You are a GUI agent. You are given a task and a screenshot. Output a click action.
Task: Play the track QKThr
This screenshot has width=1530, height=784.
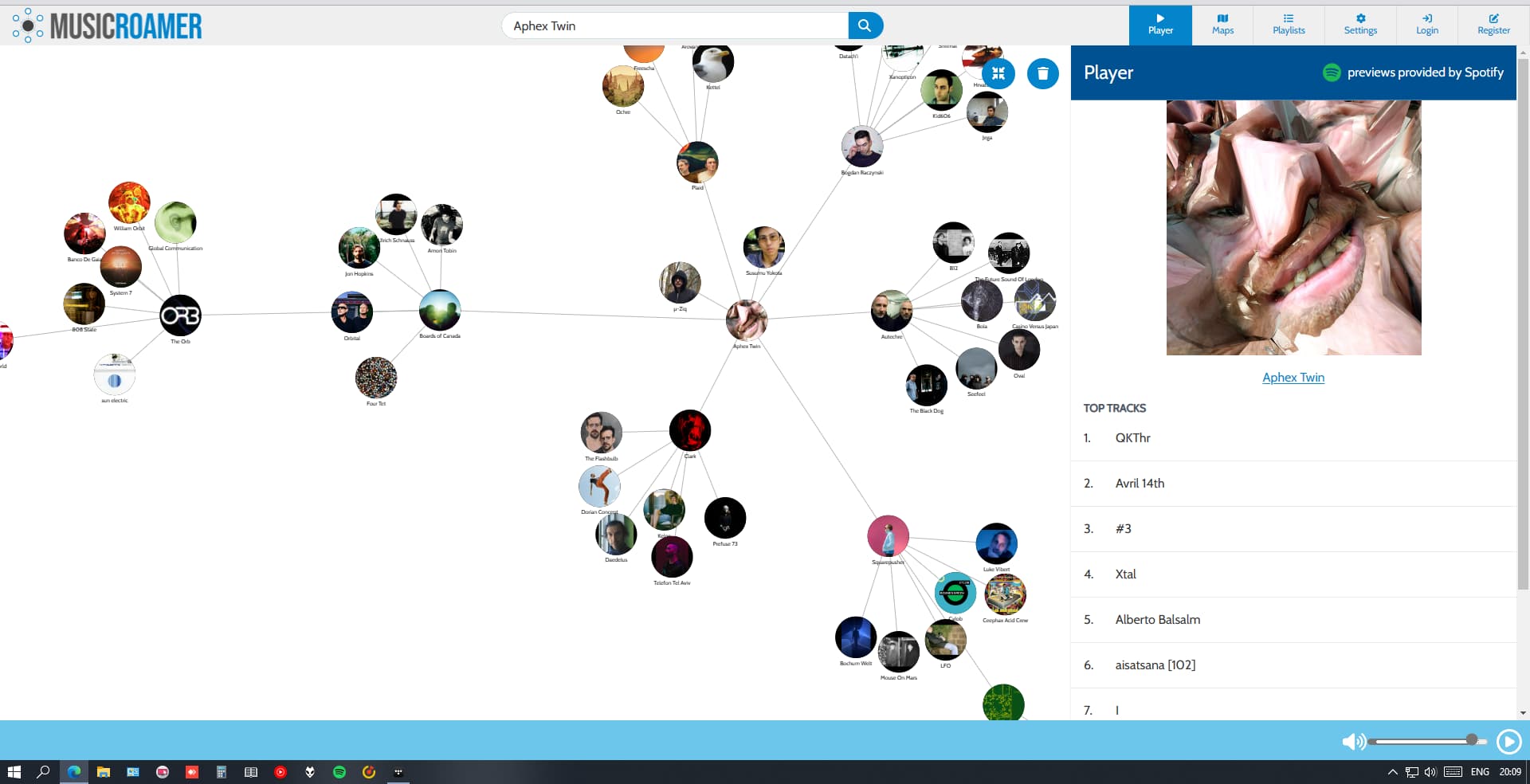coord(1293,438)
